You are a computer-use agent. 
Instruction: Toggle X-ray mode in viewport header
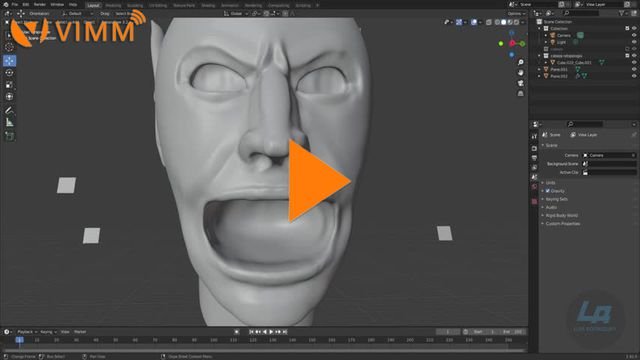pyautogui.click(x=489, y=22)
